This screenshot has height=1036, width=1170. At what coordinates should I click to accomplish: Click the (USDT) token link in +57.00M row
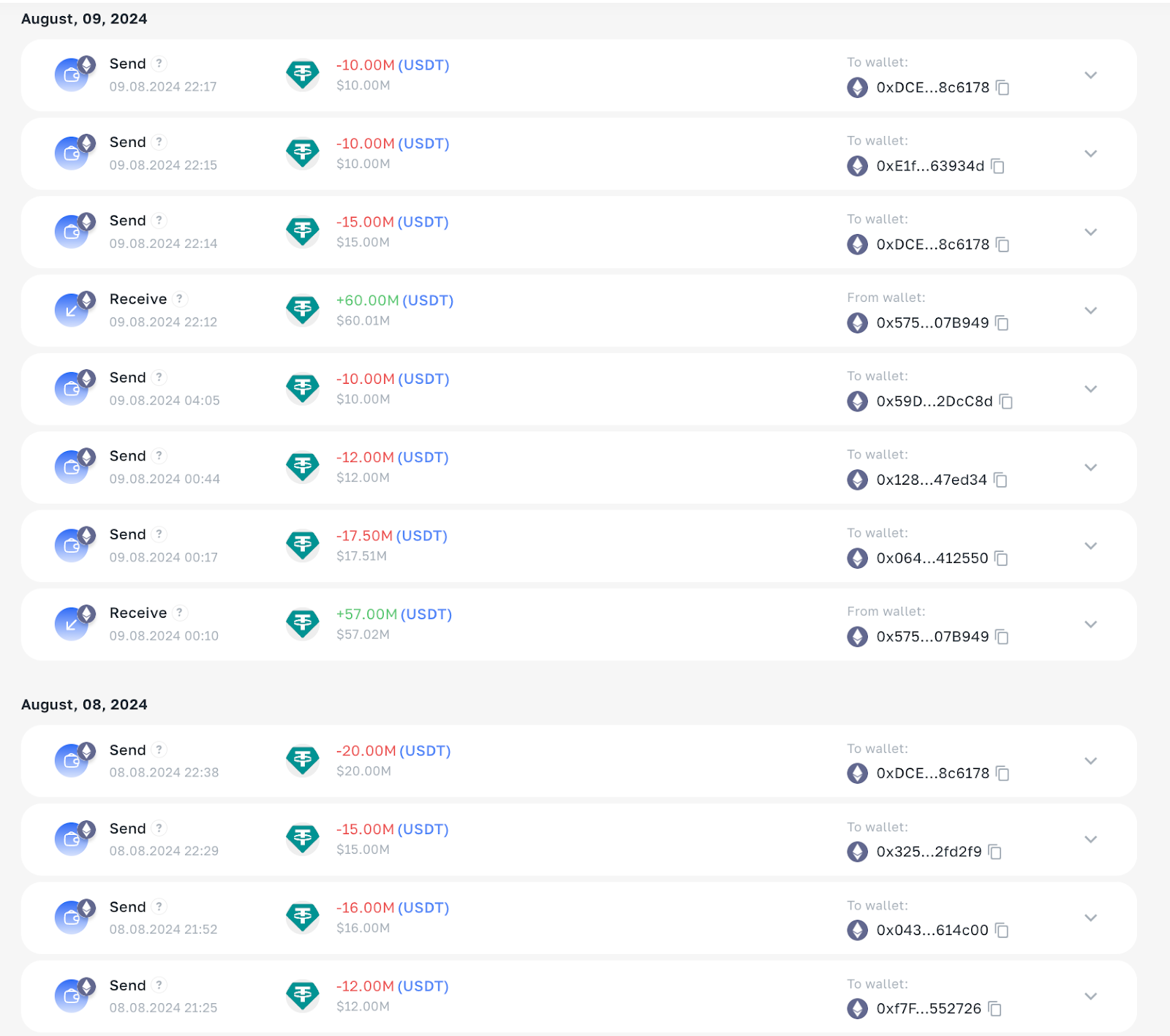coord(426,614)
